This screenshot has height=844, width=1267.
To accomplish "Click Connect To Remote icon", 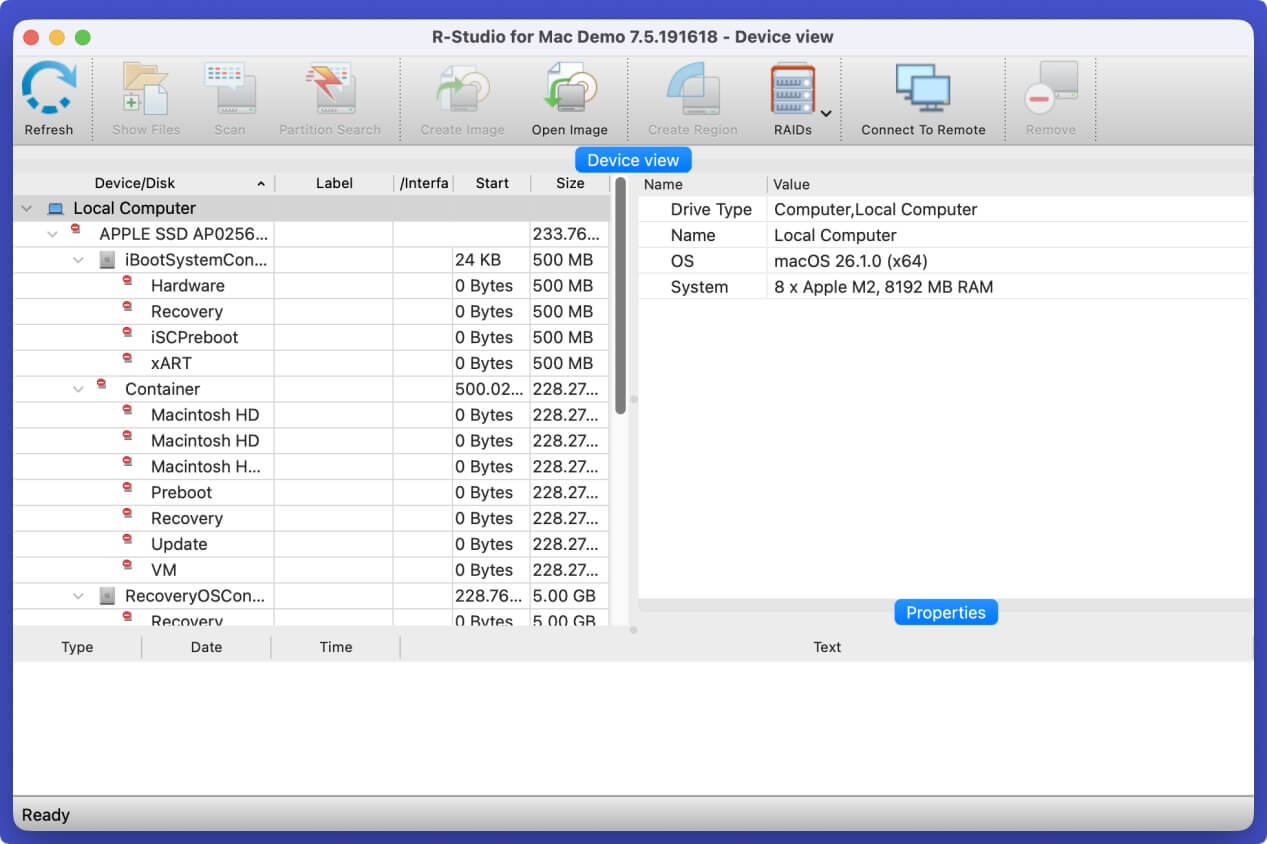I will [922, 90].
